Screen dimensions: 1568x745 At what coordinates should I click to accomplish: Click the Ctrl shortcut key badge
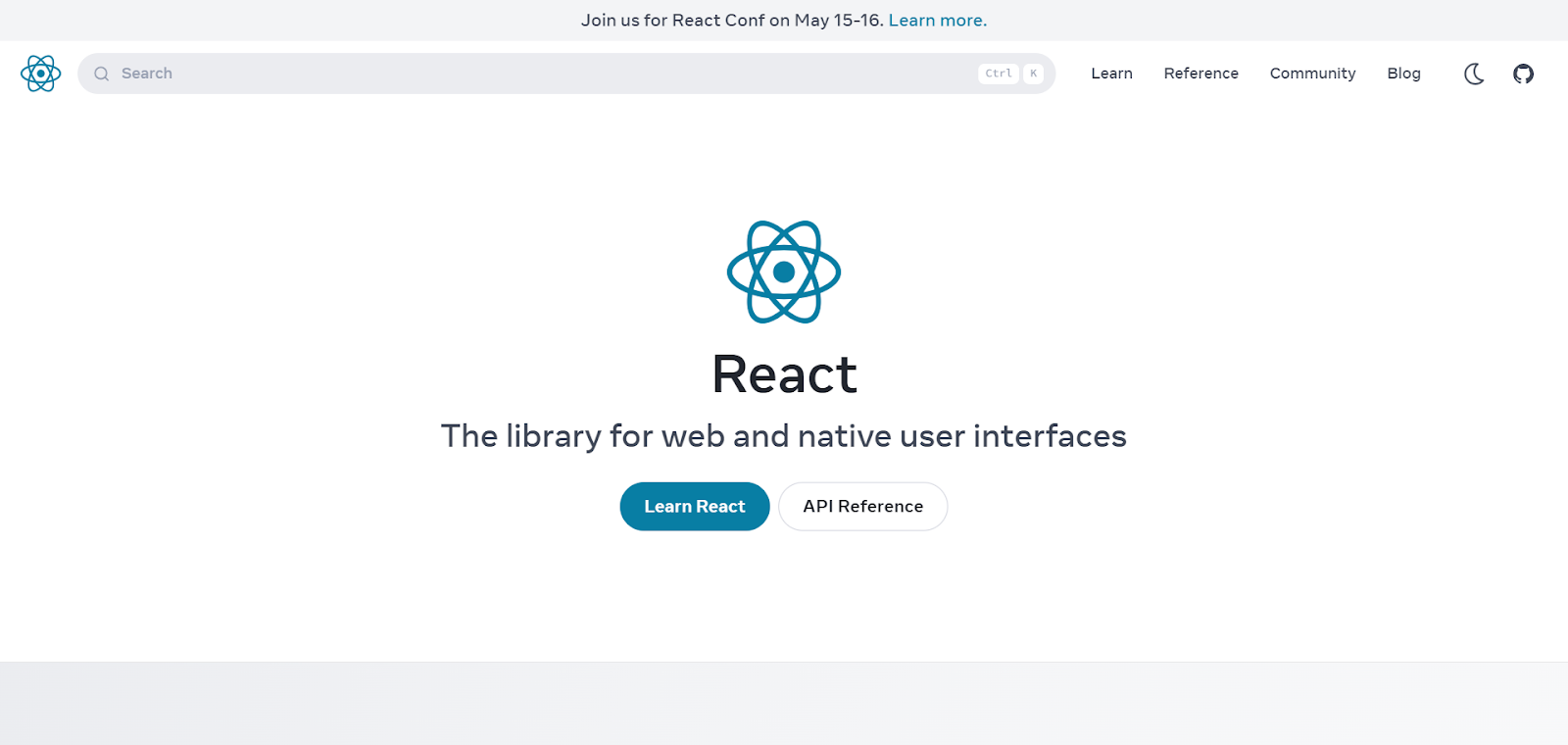click(999, 74)
